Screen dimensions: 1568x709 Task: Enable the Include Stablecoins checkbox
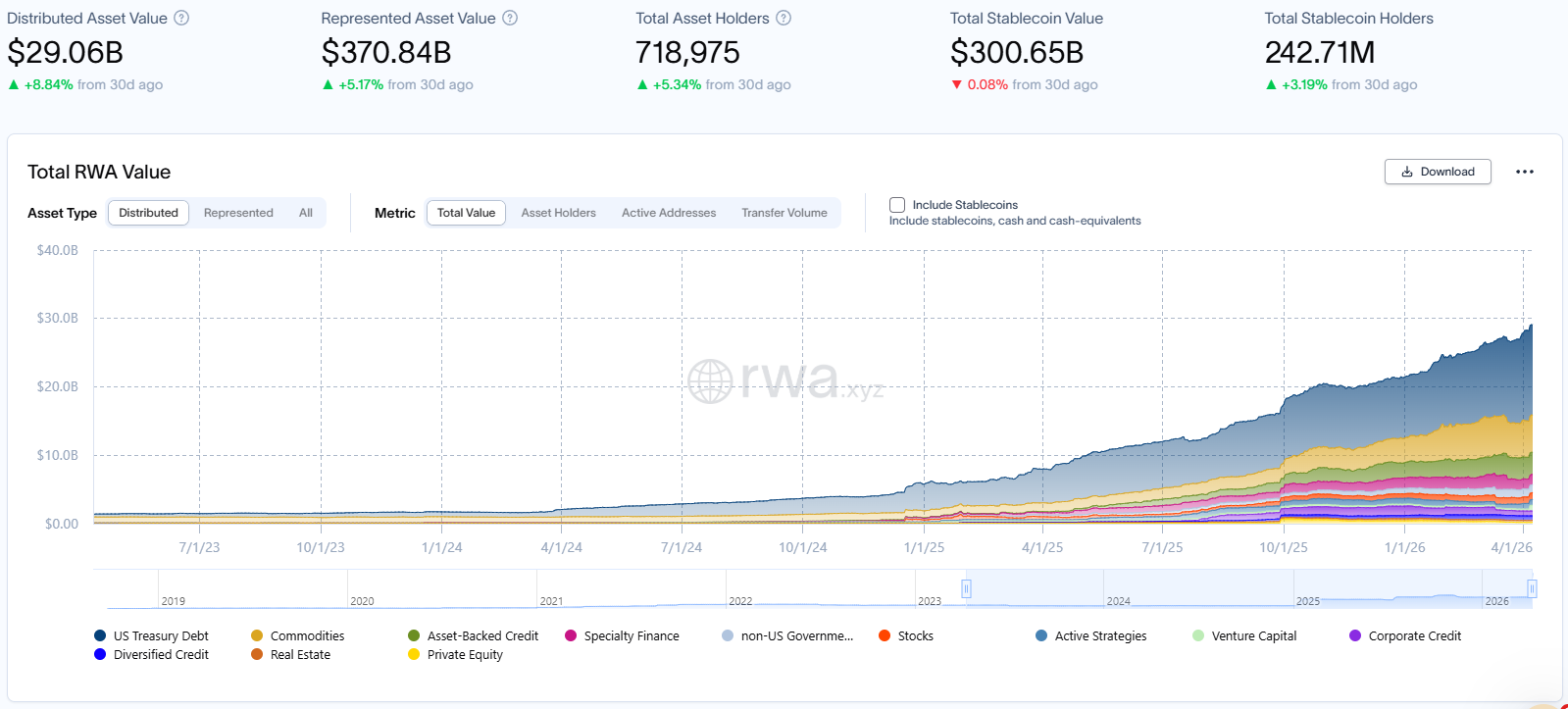click(x=897, y=205)
